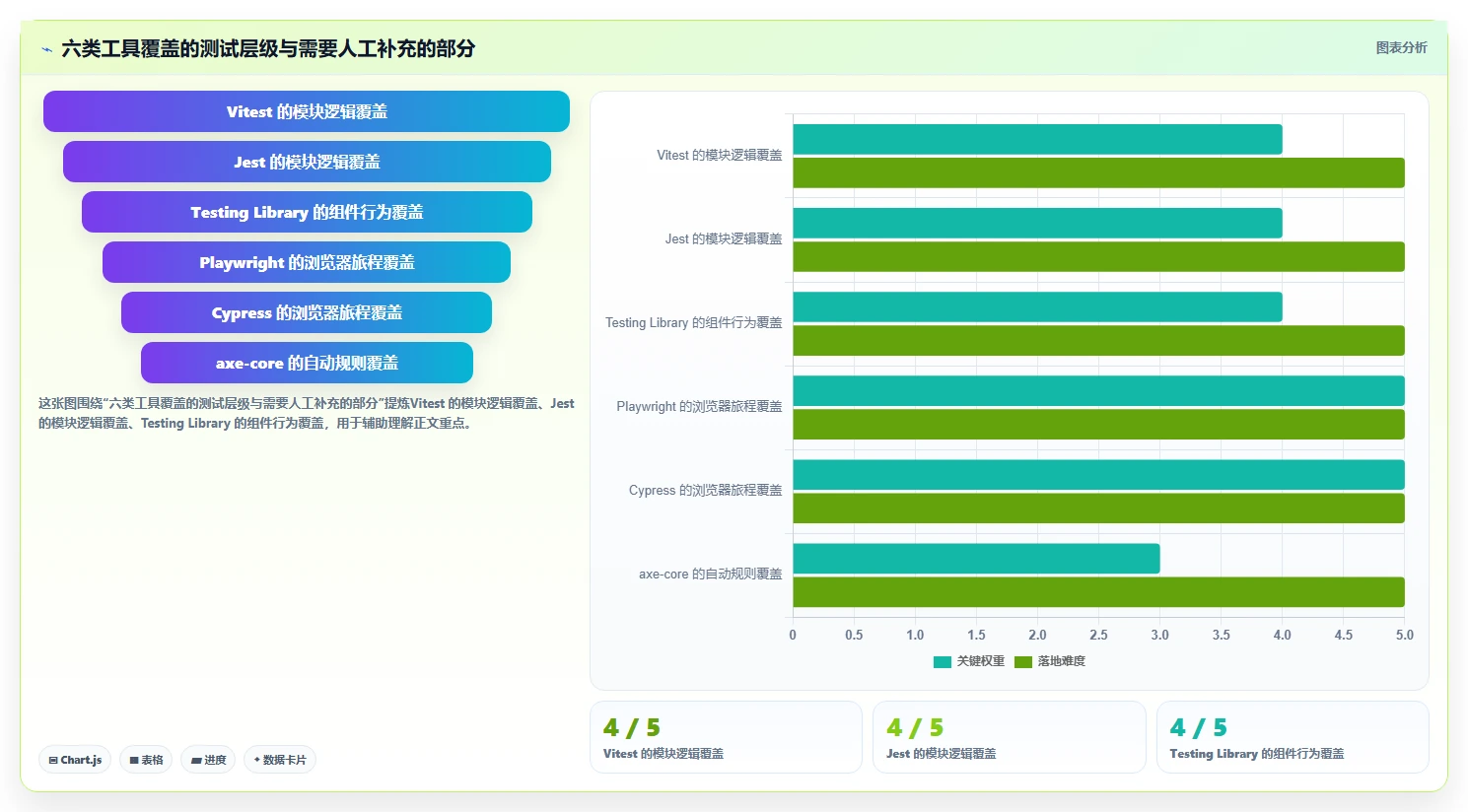Click the chart axis label Playwright 的浏览器旅程覆盖
The height and width of the screenshot is (812, 1468).
[x=699, y=406]
